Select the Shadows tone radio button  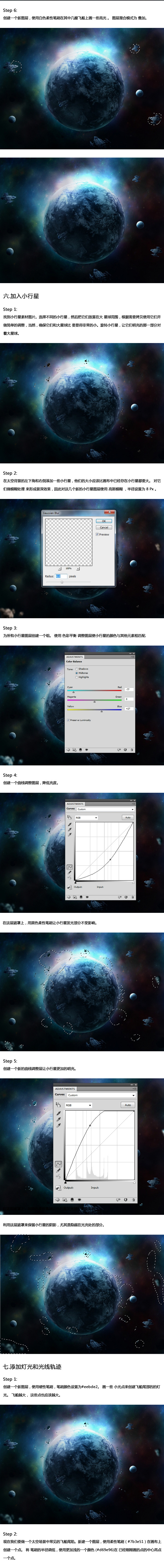(77, 669)
